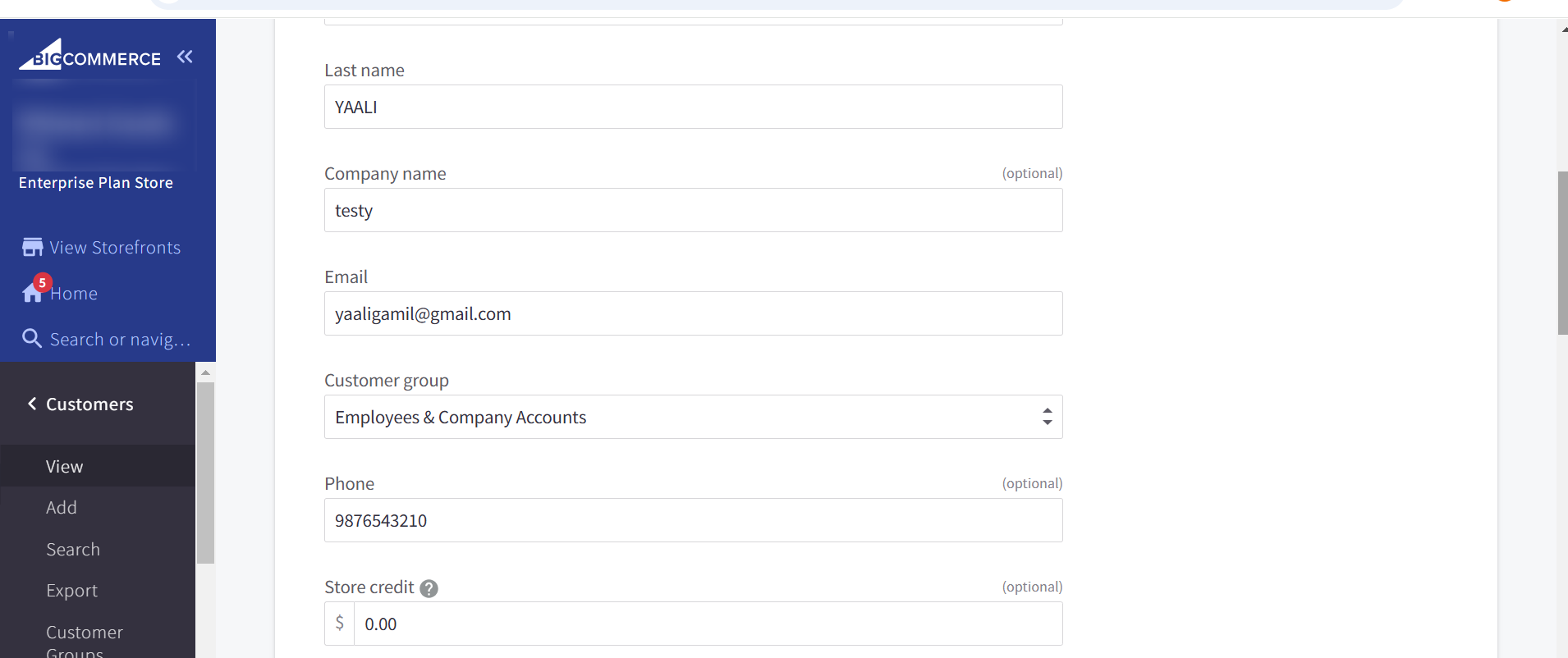1568x658 pixels.
Task: Click the search magnifier icon in sidebar
Action: (31, 338)
